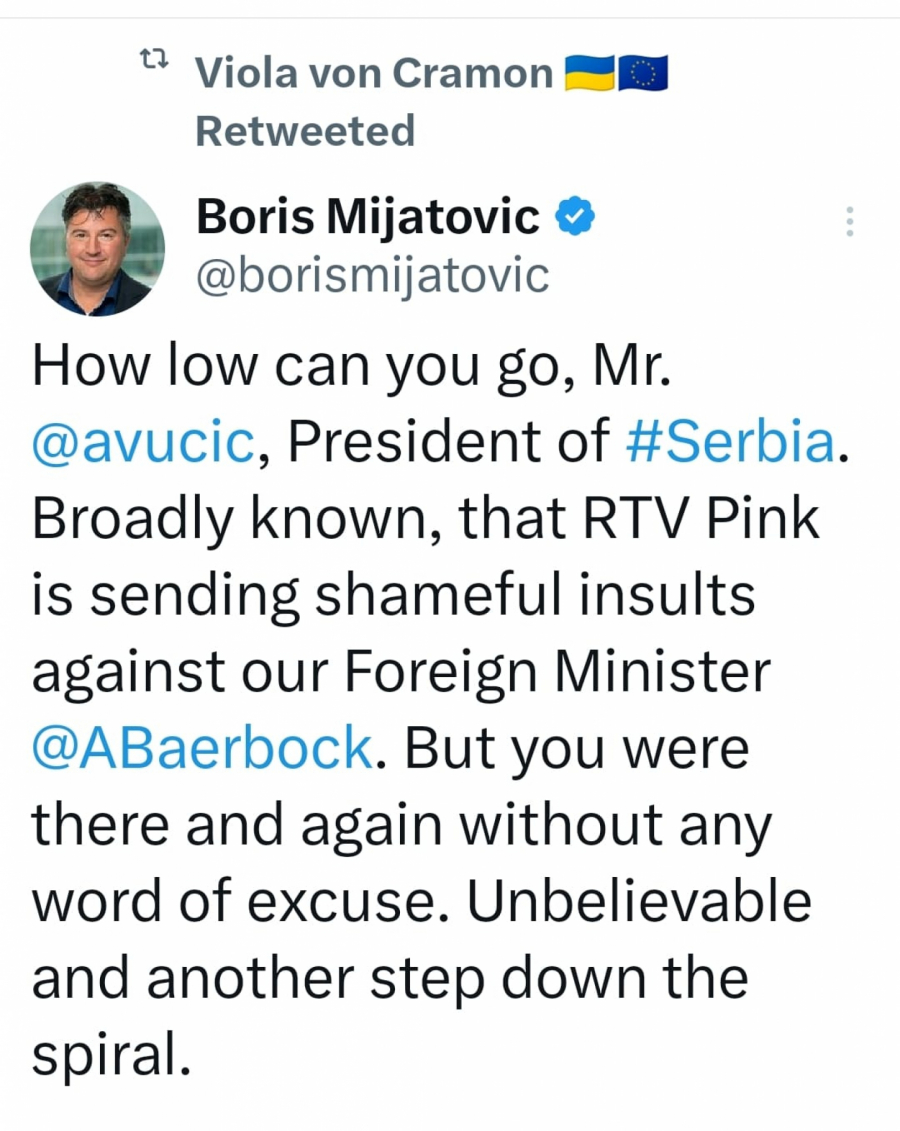This screenshot has width=900, height=1131.
Task: Open the @ABaerbock mention
Action: coord(203,749)
